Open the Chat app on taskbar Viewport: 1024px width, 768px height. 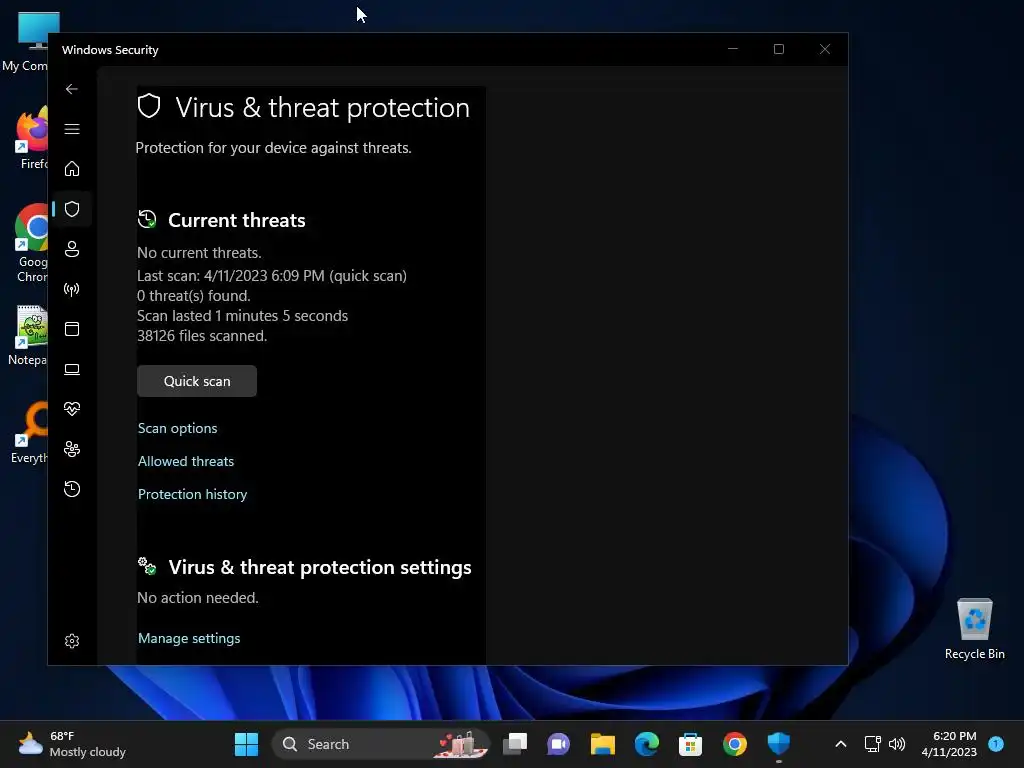pos(558,744)
